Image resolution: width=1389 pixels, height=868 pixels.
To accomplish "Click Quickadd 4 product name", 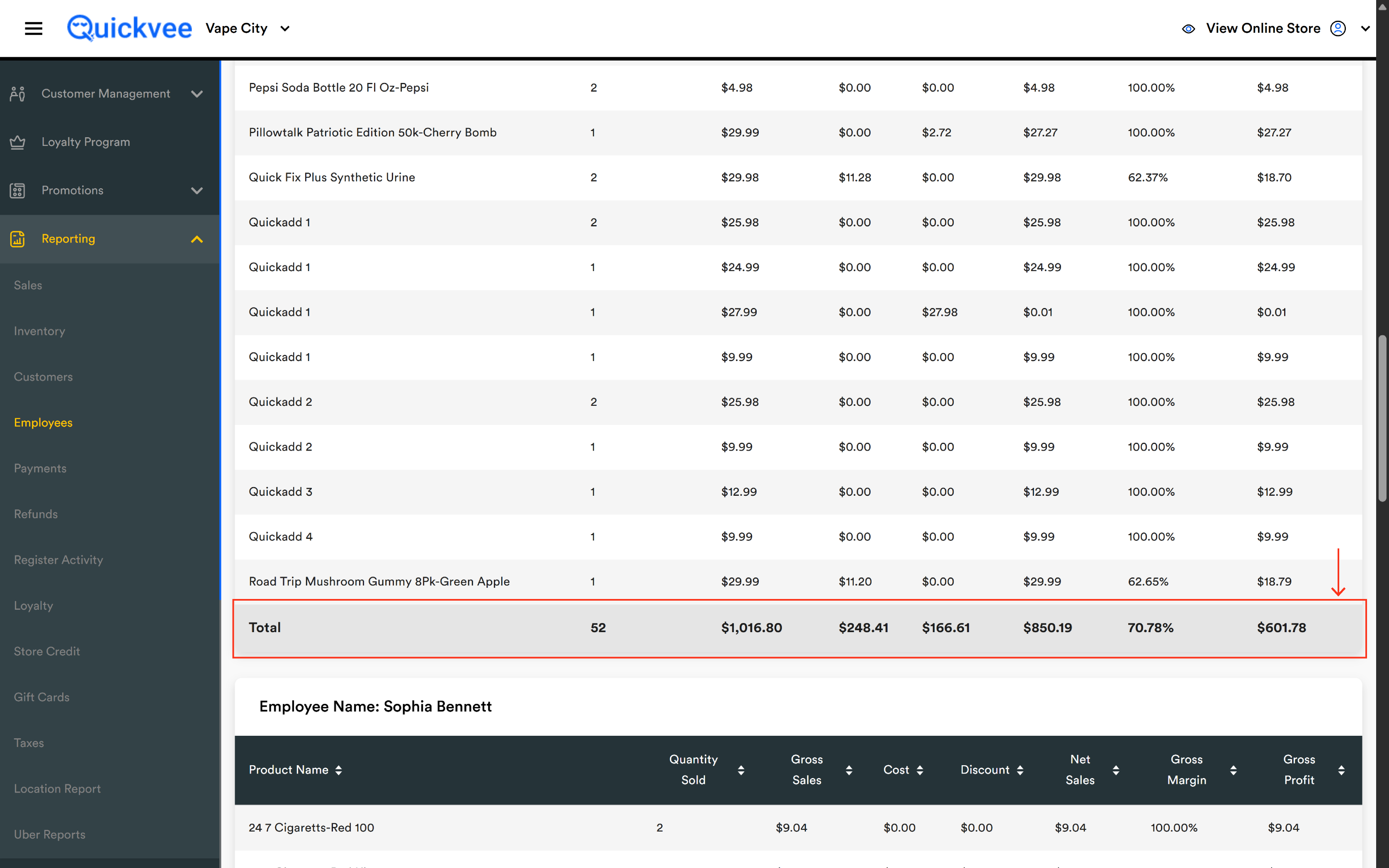I will (x=280, y=536).
